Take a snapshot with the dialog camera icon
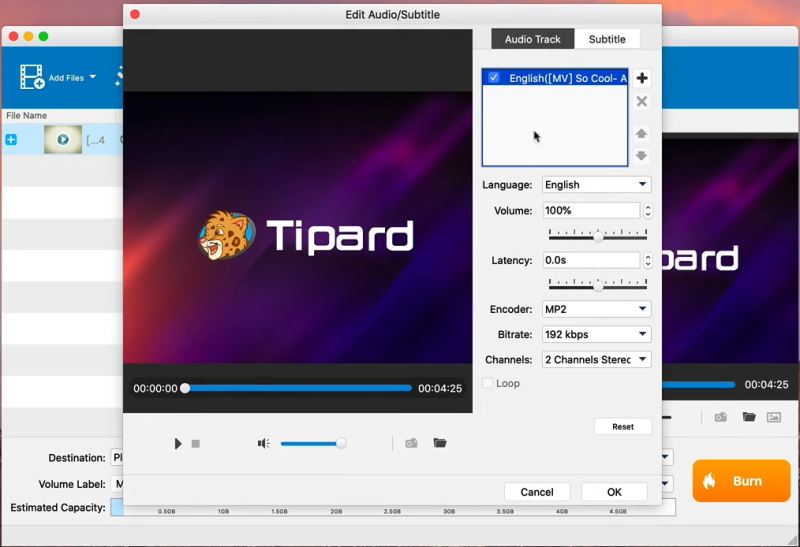Screen dimensions: 800x547 coord(411,443)
